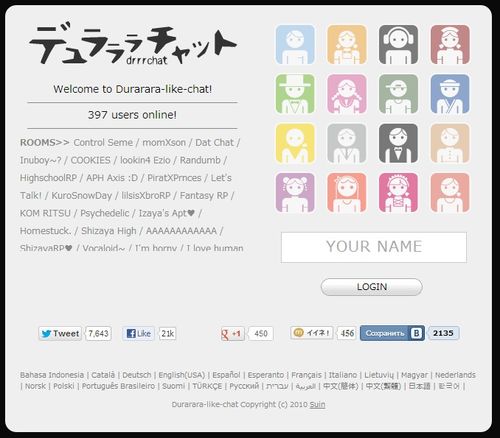Select the blue sailor cap avatar
The width and height of the screenshot is (500, 438).
(x=450, y=94)
